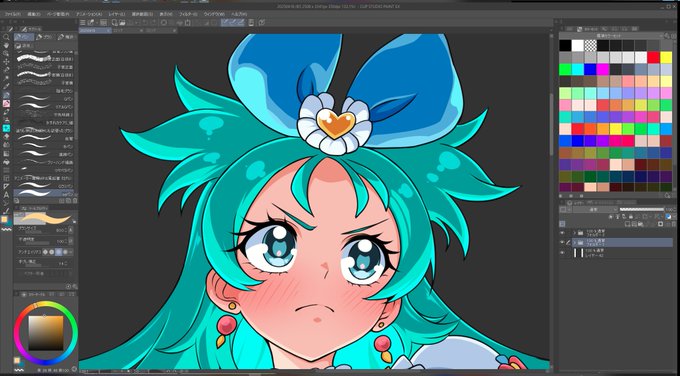Viewport: 680px width, 376px height.
Task: Create a new layer folder
Action: click(640, 224)
